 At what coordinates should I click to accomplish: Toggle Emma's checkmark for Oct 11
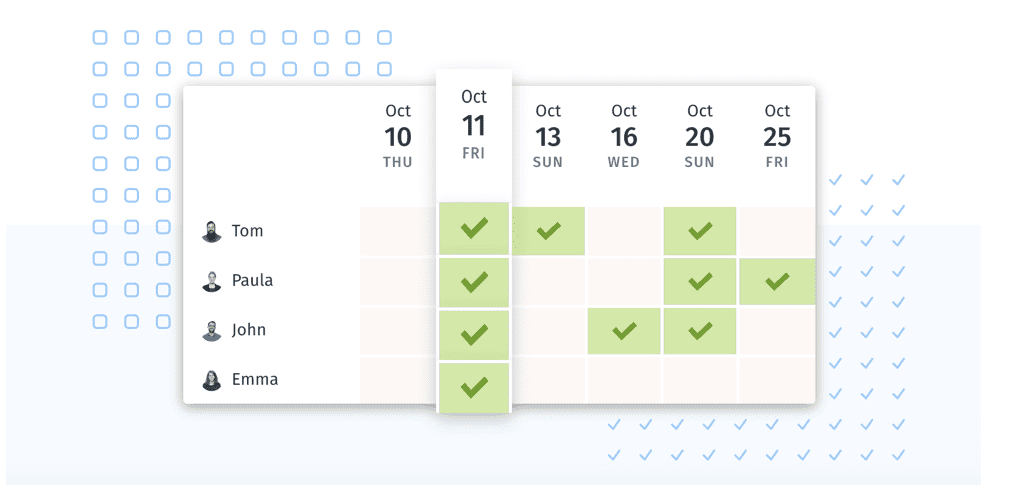(474, 387)
